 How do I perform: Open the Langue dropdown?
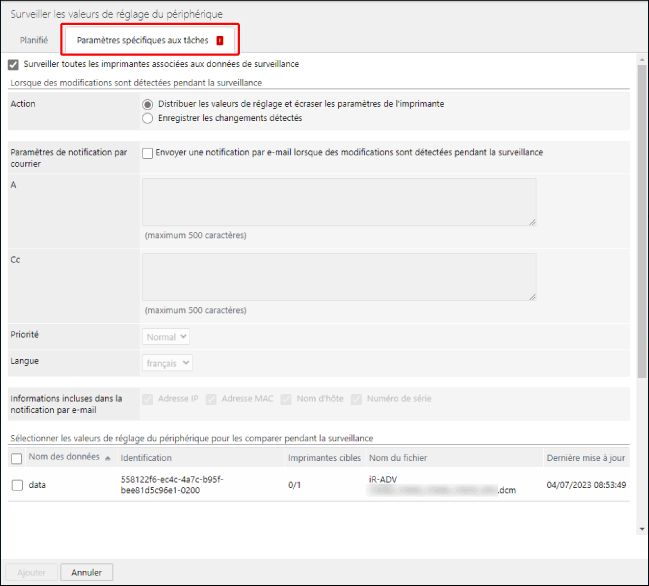[x=168, y=363]
